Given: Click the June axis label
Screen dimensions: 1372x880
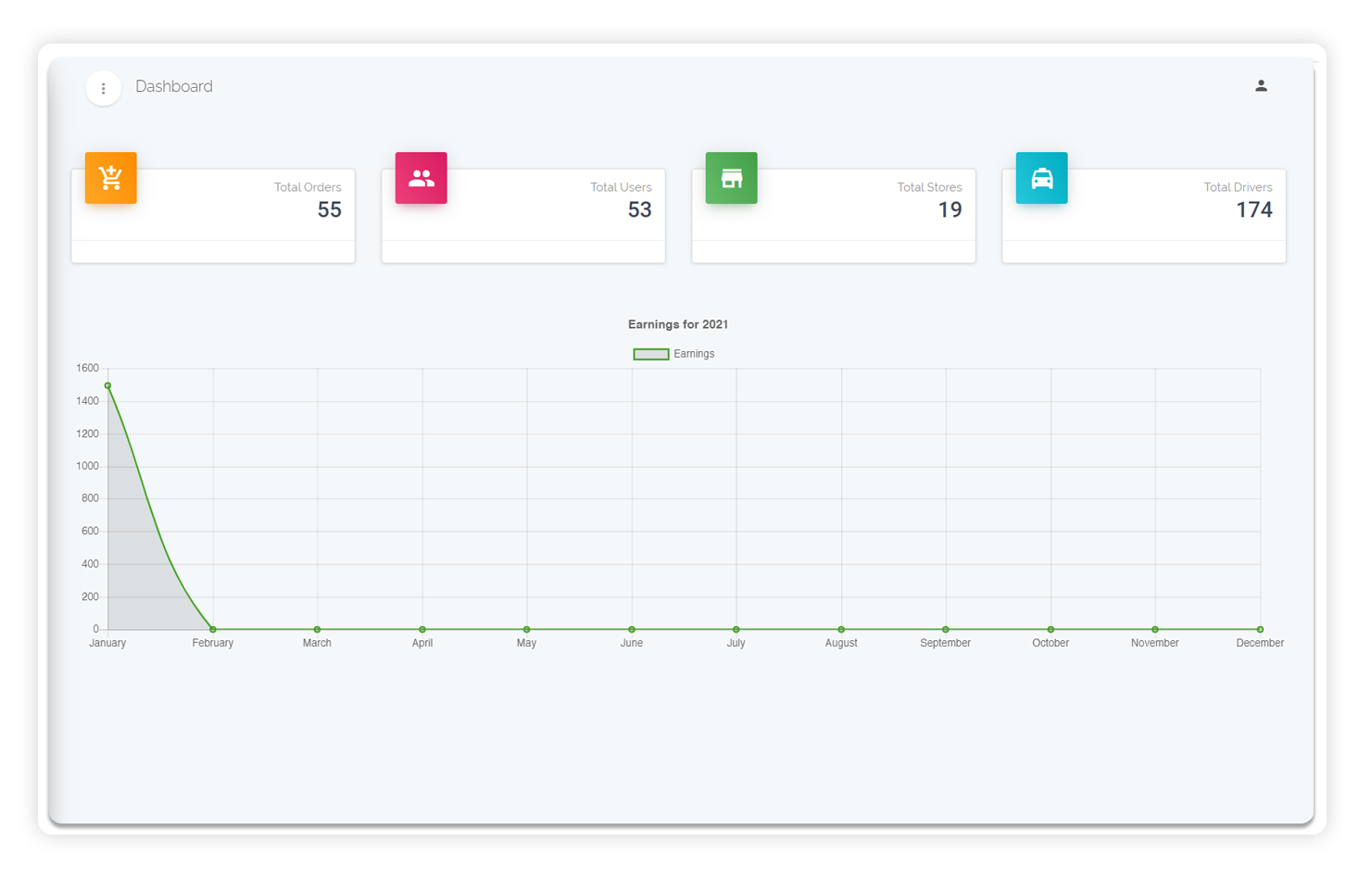Looking at the screenshot, I should 632,643.
